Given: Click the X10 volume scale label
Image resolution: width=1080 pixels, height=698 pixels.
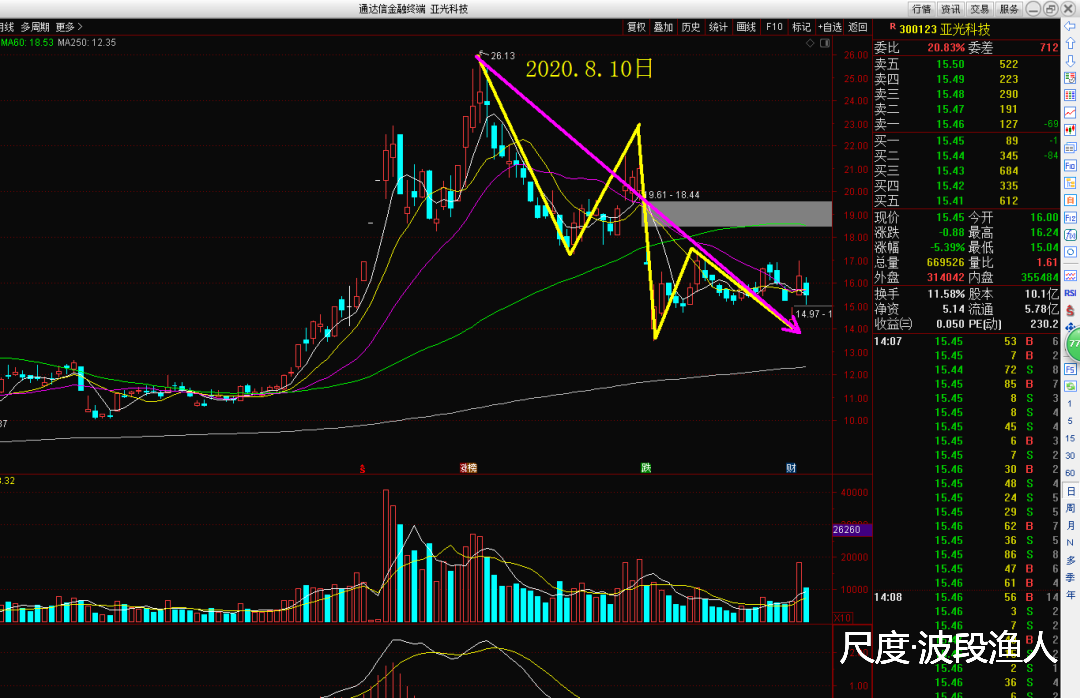Looking at the screenshot, I should pos(842,618).
